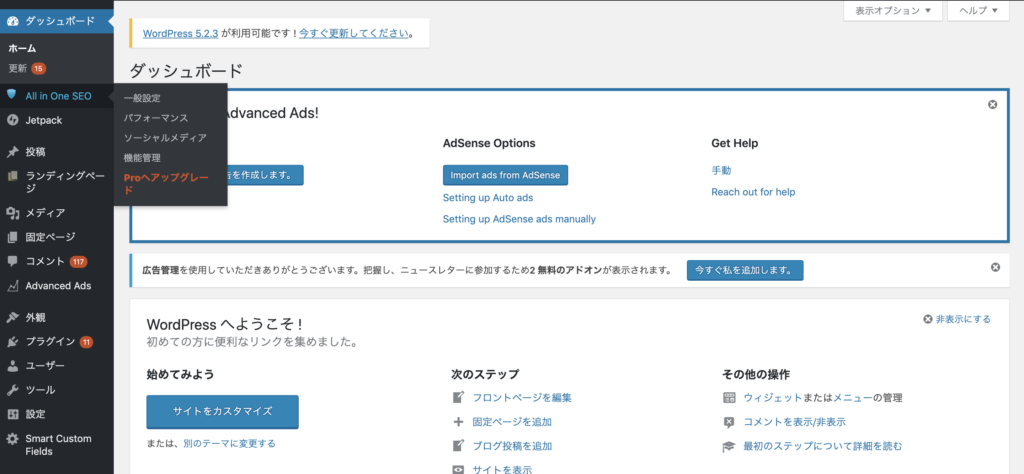Click the plus icon beside 固定ページを追加
The width and height of the screenshot is (1024, 474).
[x=458, y=422]
